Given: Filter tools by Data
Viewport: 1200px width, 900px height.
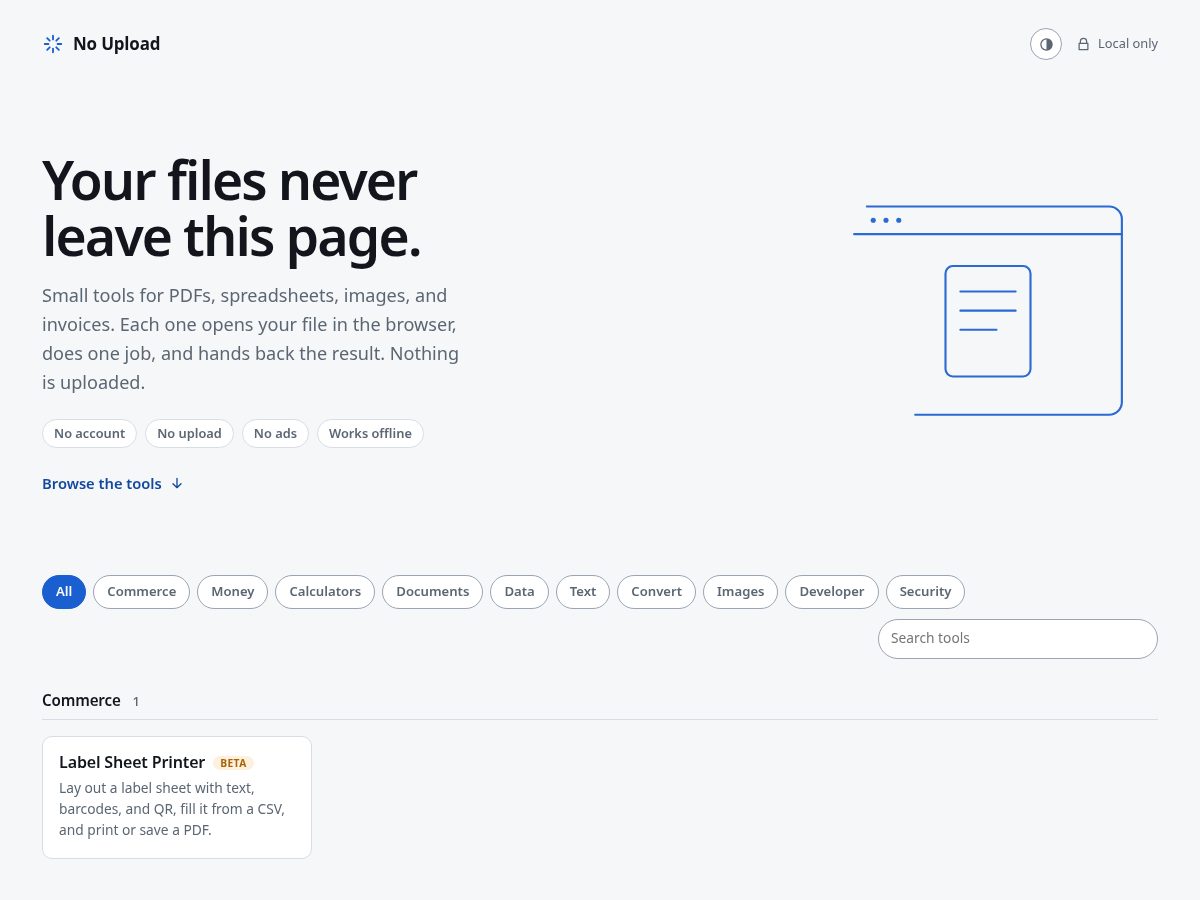Looking at the screenshot, I should (519, 592).
